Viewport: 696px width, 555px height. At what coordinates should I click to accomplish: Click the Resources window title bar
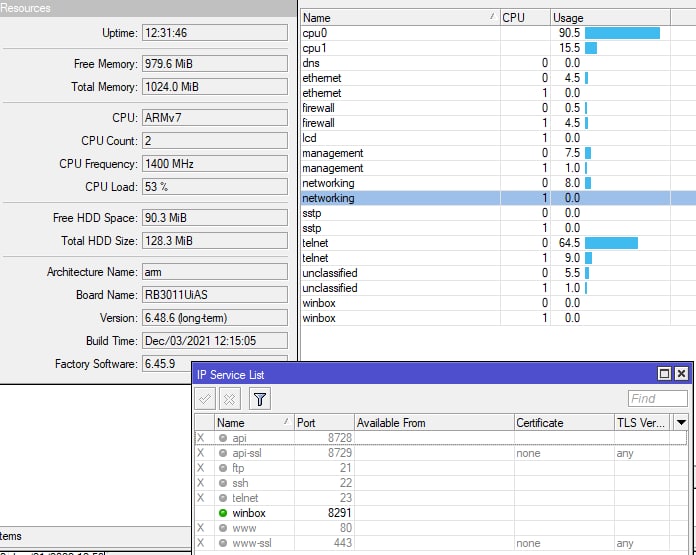tap(148, 8)
